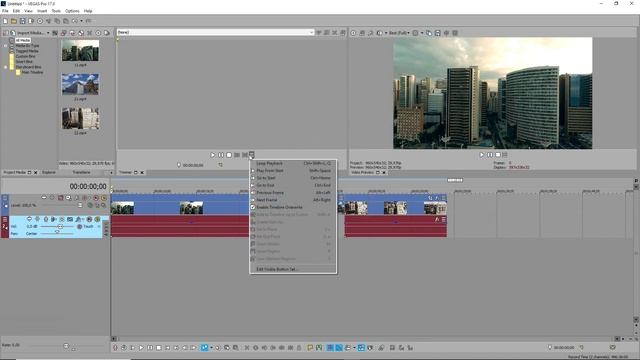Click the Insert Marker icon in bottom toolbar
This screenshot has height=360, width=640.
(x=310, y=348)
